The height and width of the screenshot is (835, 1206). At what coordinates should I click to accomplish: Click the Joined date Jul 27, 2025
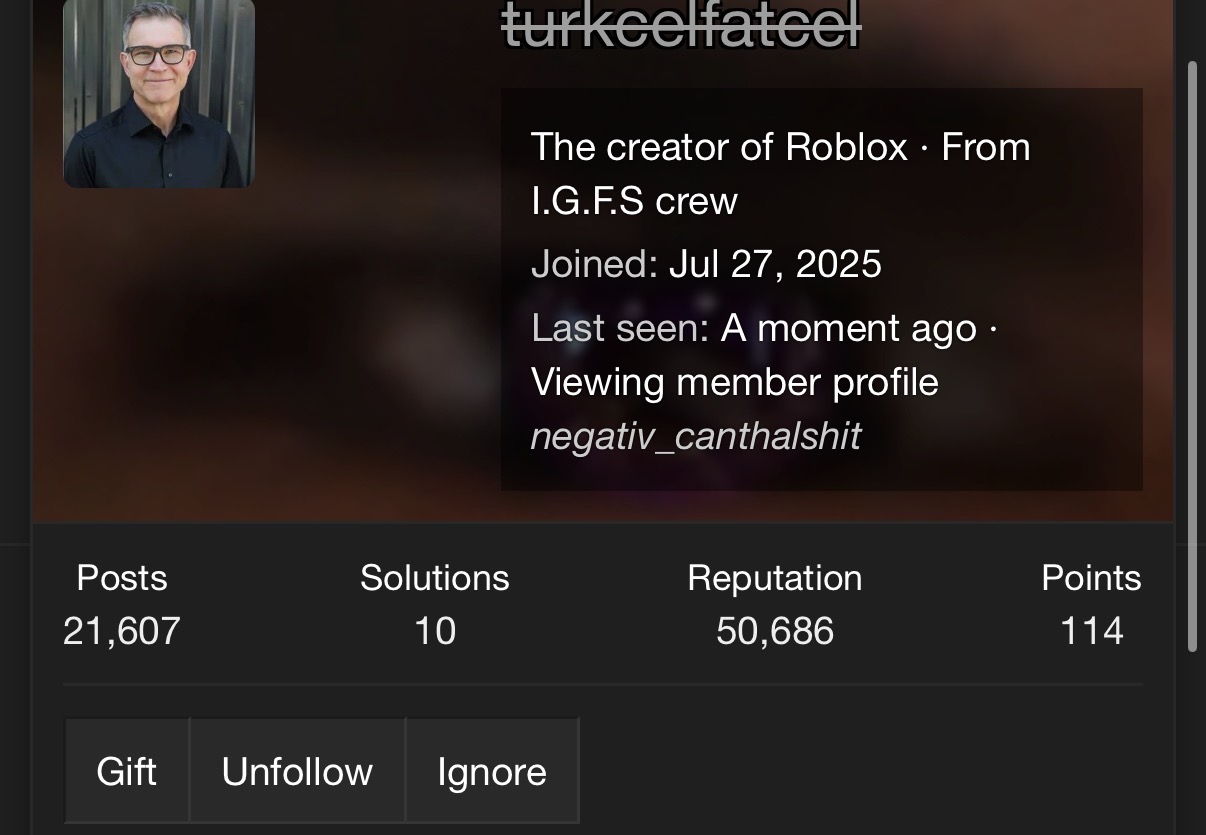tap(775, 264)
